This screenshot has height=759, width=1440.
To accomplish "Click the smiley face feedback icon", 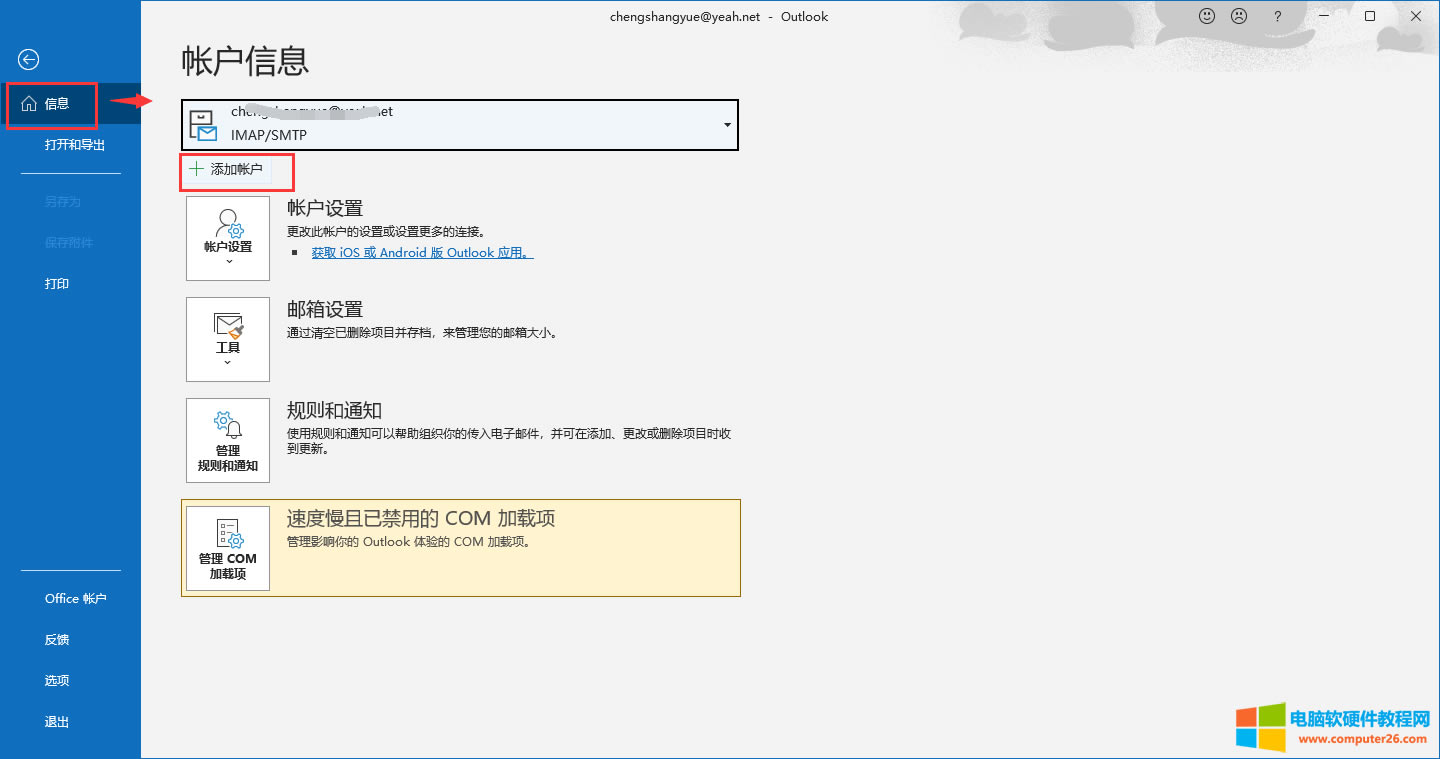I will [1206, 16].
